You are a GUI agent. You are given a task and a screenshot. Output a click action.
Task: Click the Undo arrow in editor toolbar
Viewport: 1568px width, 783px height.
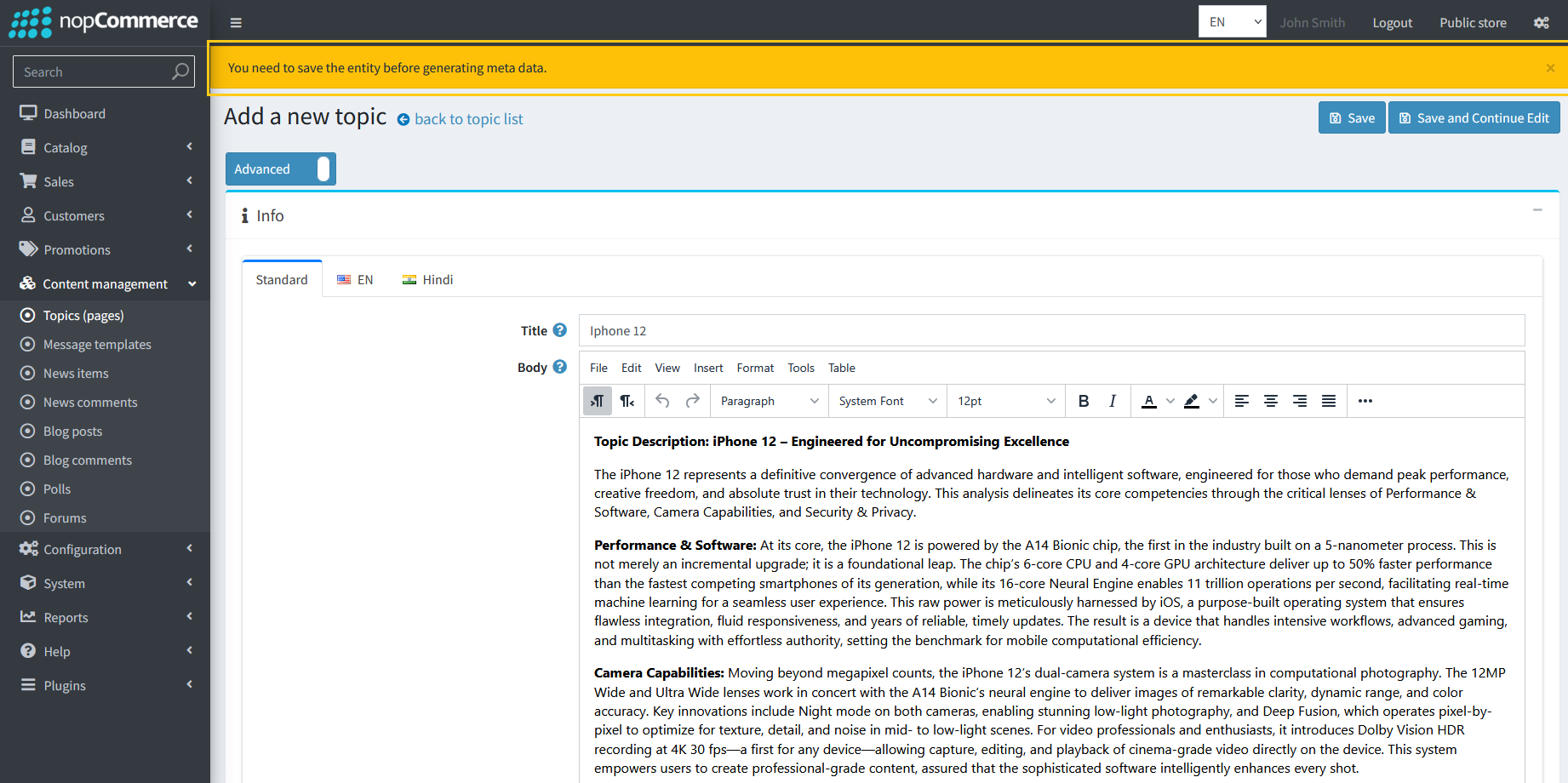(662, 401)
